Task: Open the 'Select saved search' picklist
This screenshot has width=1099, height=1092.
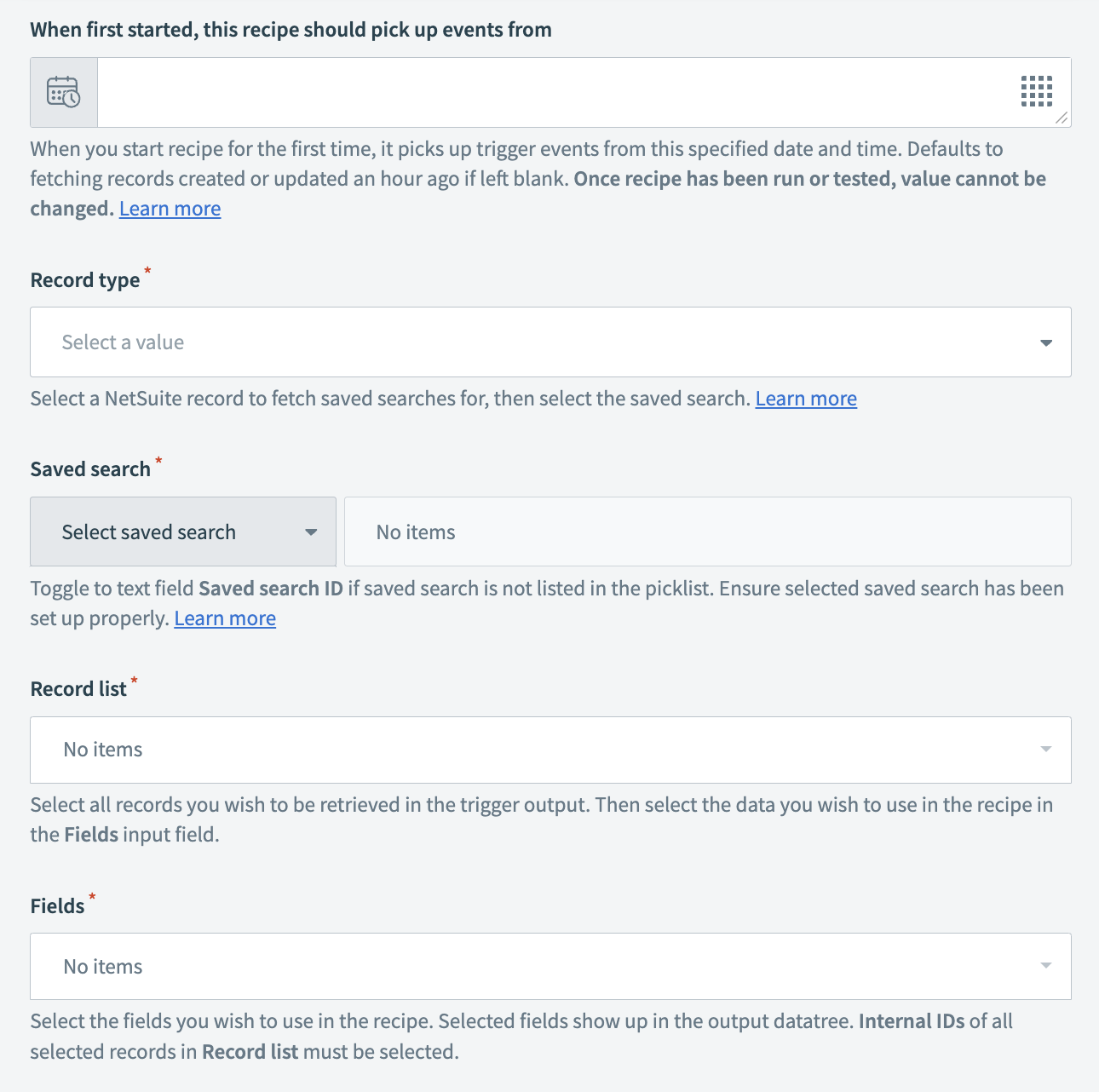Action: coord(149,531)
